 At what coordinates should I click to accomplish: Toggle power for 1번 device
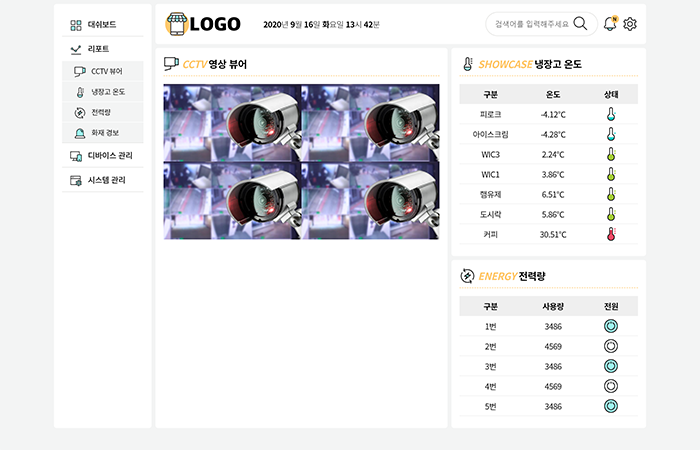coord(611,326)
